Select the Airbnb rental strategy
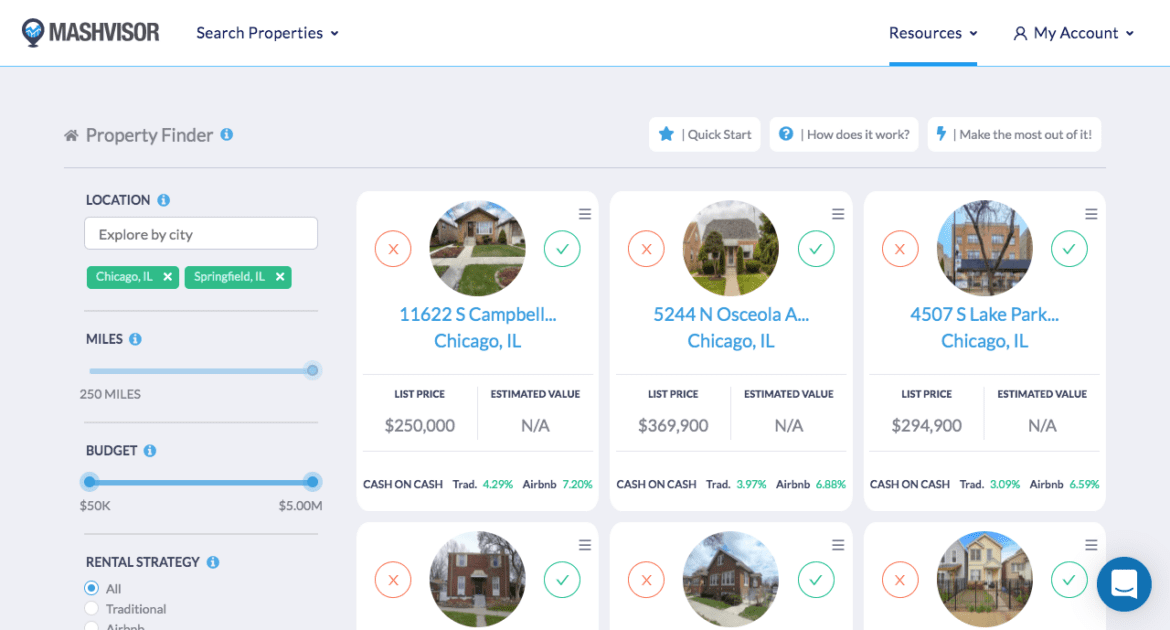This screenshot has height=630, width=1170. (91, 625)
